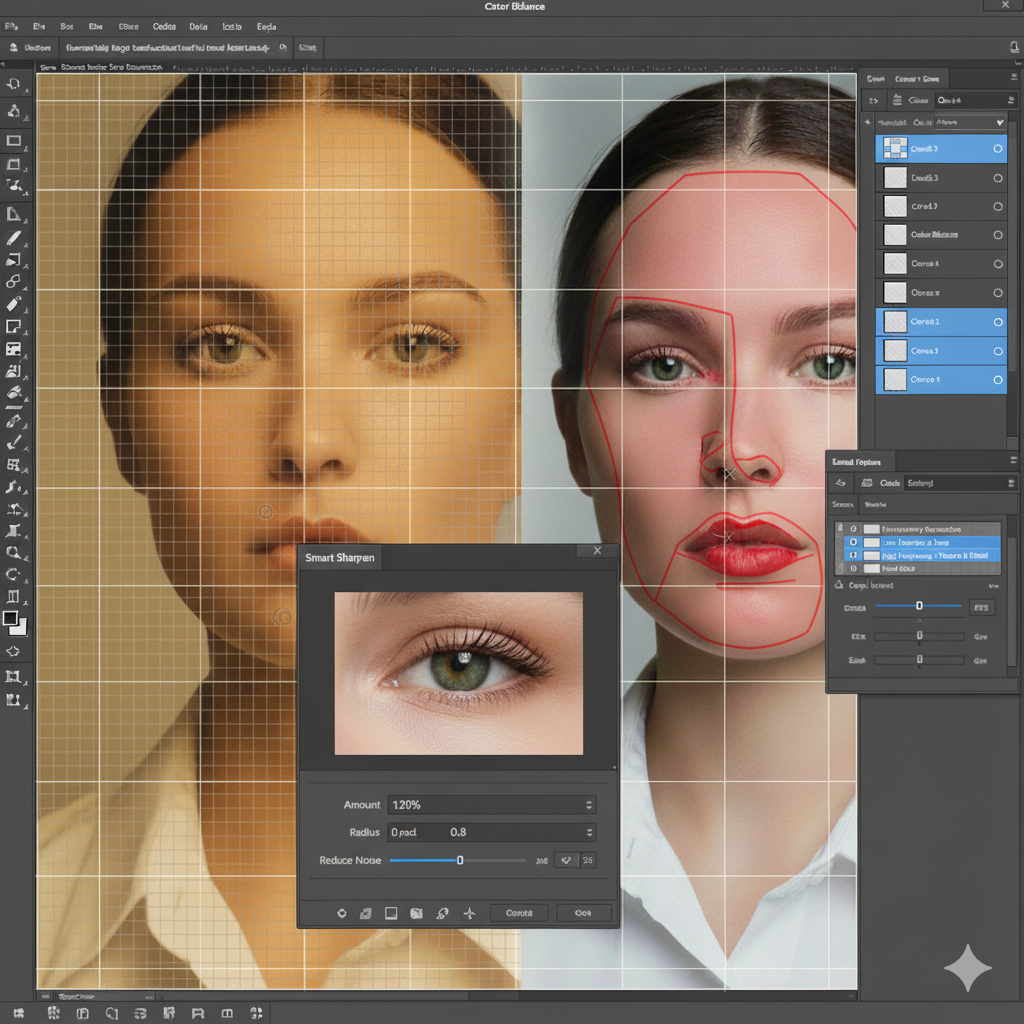Toggle visibility circle on Color Balance layer
The image size is (1024, 1024).
pyautogui.click(x=997, y=235)
